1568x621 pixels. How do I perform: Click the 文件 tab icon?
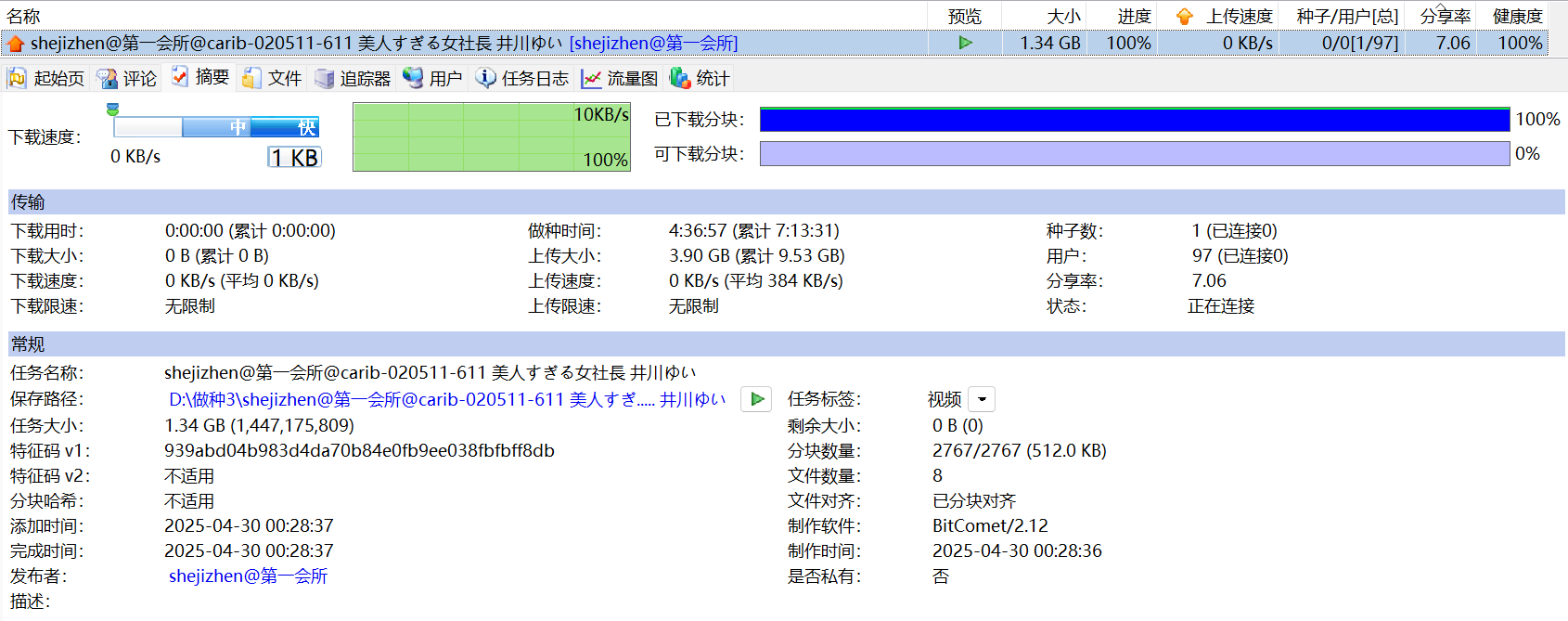(x=251, y=79)
